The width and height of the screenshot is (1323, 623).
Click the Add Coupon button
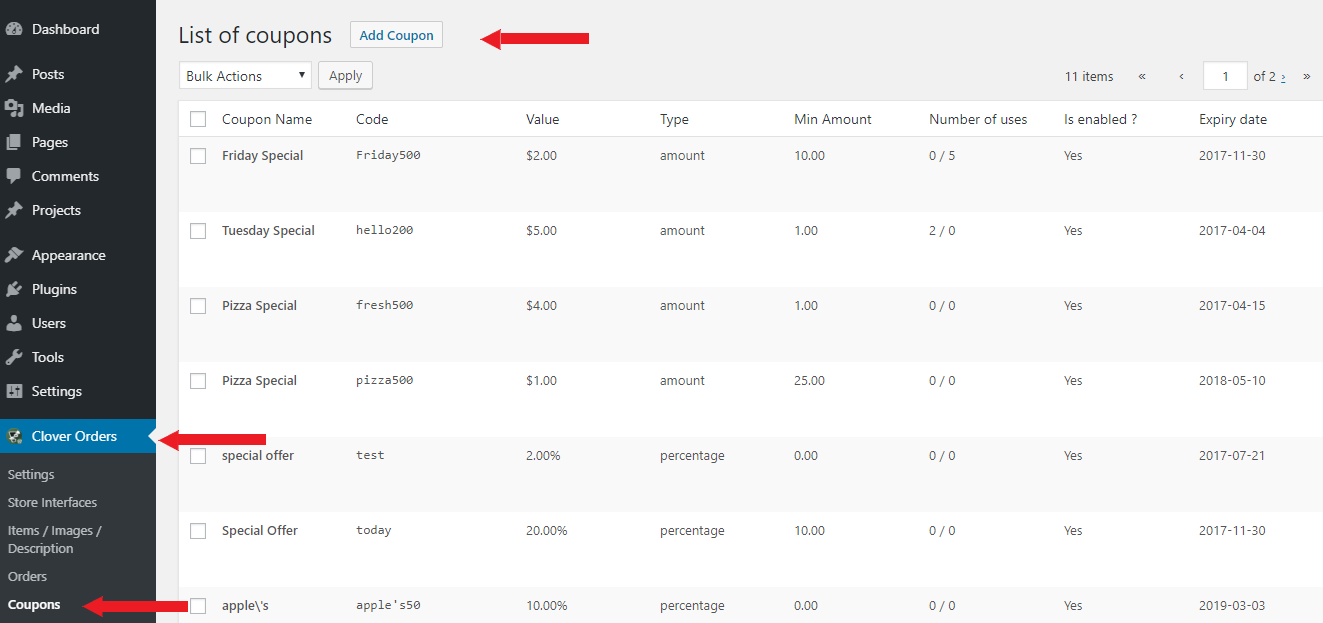(396, 35)
